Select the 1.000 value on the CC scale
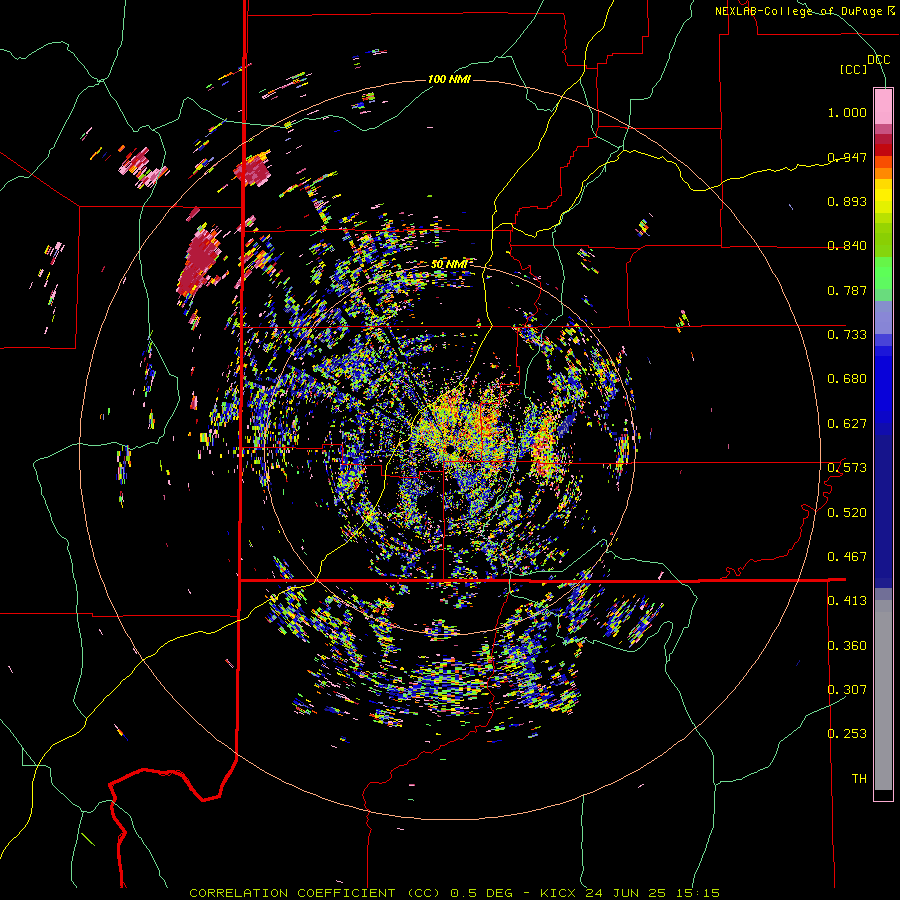 pos(847,112)
